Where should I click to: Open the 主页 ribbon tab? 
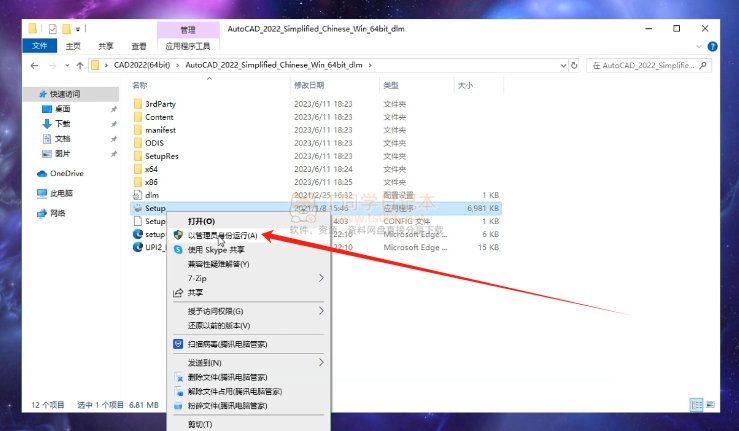pyautogui.click(x=73, y=46)
